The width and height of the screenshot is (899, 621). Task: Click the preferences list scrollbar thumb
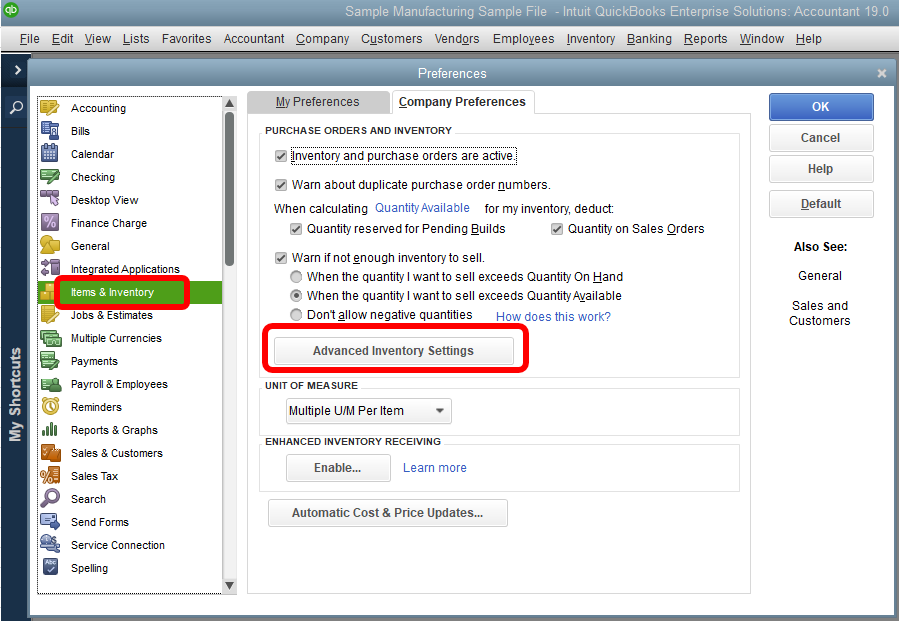(229, 189)
